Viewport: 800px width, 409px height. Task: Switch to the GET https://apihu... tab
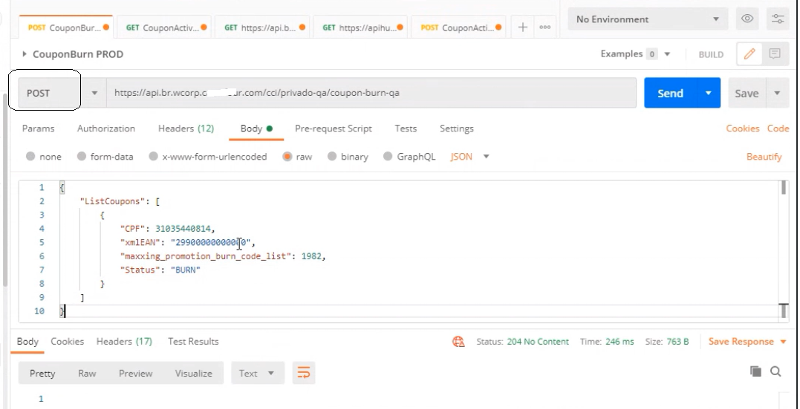pyautogui.click(x=360, y=28)
